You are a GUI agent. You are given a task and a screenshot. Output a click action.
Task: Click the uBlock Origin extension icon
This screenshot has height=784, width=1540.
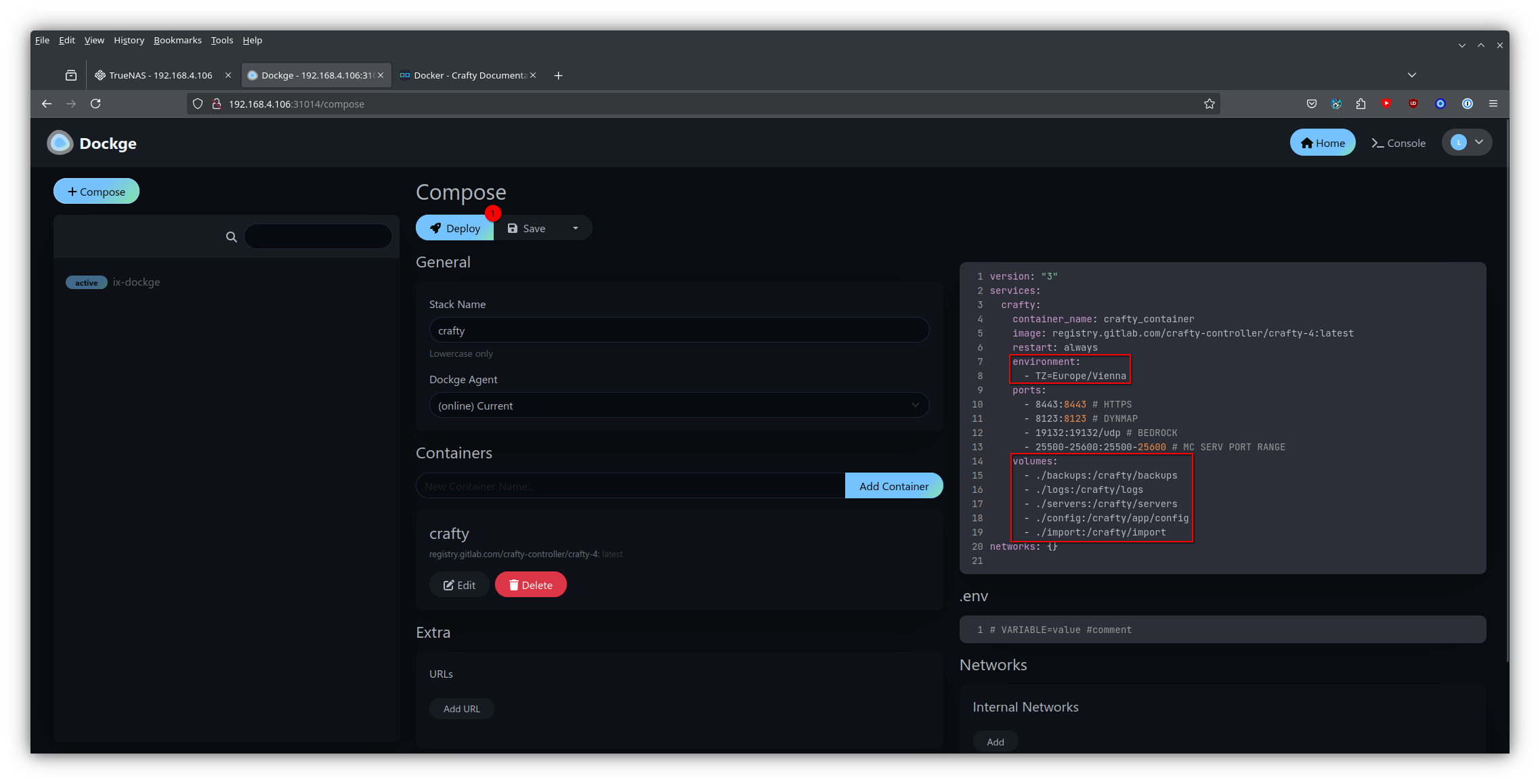tap(1413, 104)
